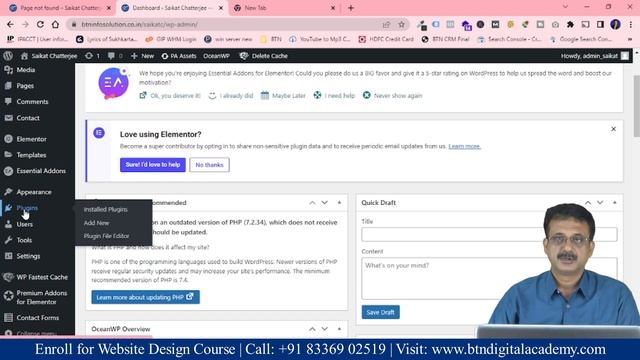Click 'Never show again' link
Viewport: 640px width, 360px height.
click(x=393, y=96)
